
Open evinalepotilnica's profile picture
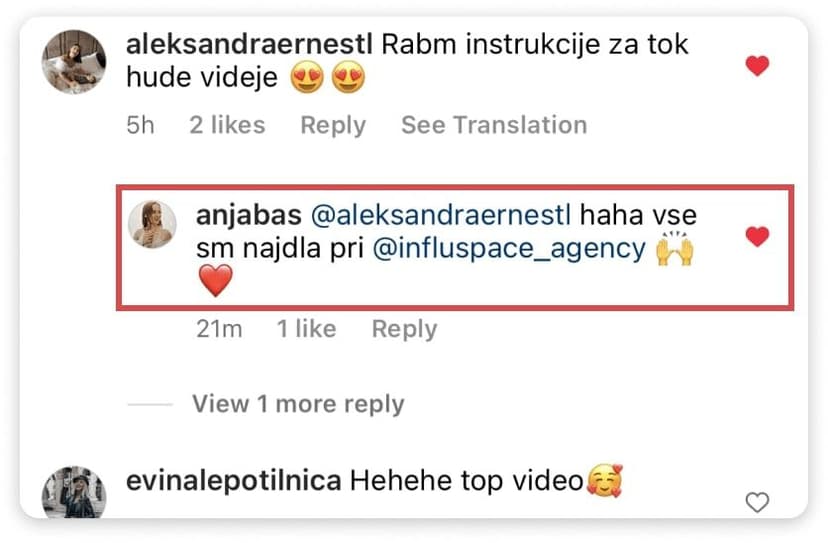(74, 492)
